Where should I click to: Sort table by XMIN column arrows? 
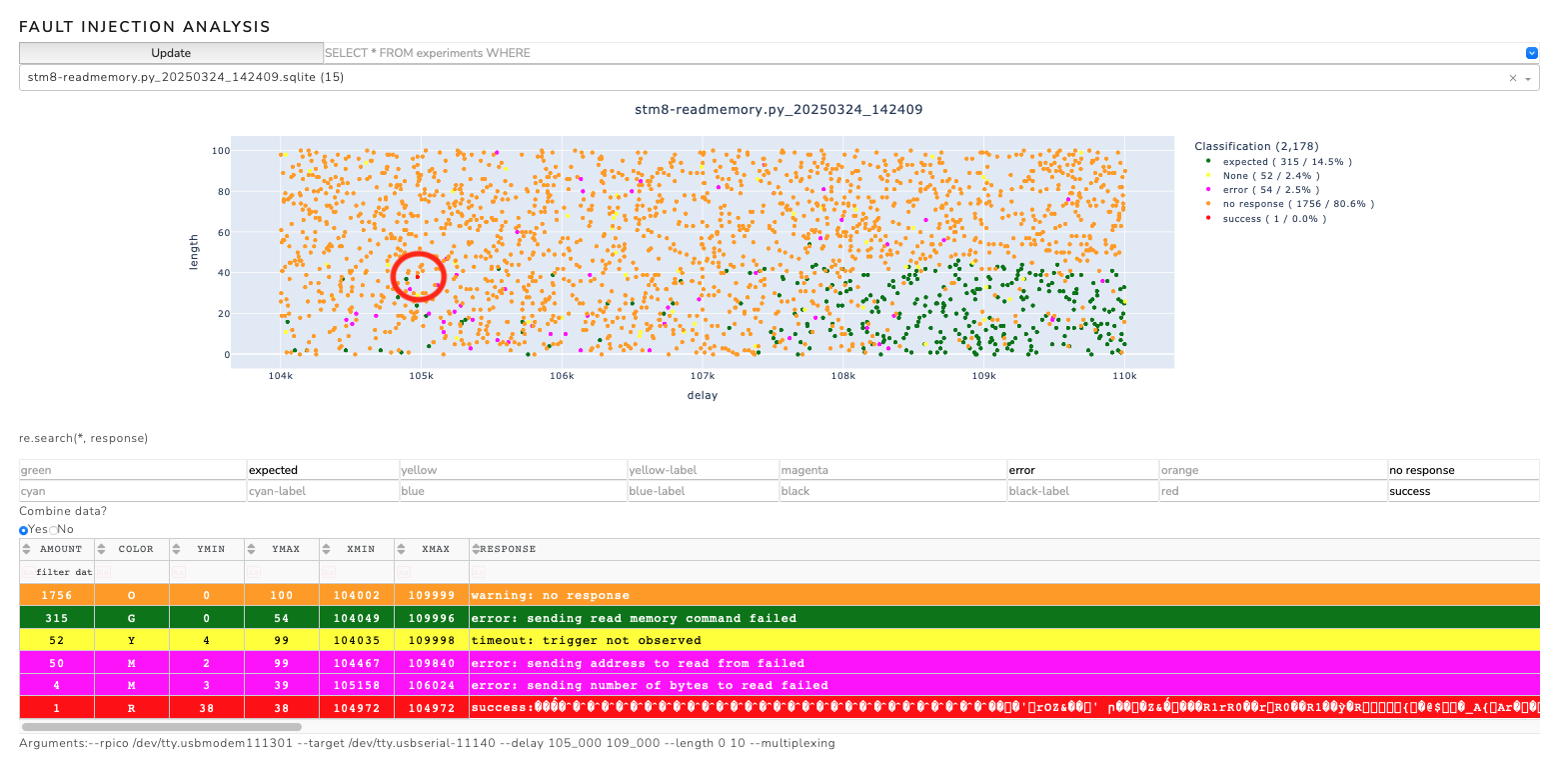click(327, 549)
